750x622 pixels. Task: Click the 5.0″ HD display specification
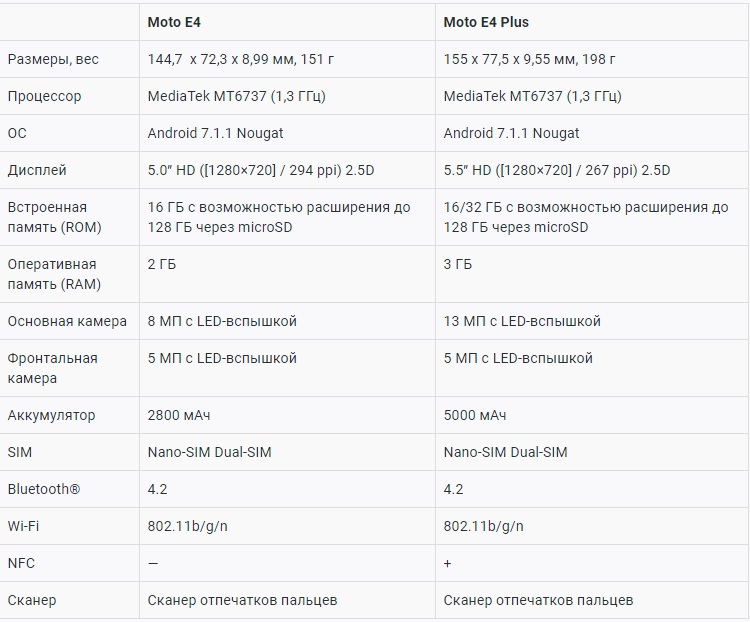point(261,170)
